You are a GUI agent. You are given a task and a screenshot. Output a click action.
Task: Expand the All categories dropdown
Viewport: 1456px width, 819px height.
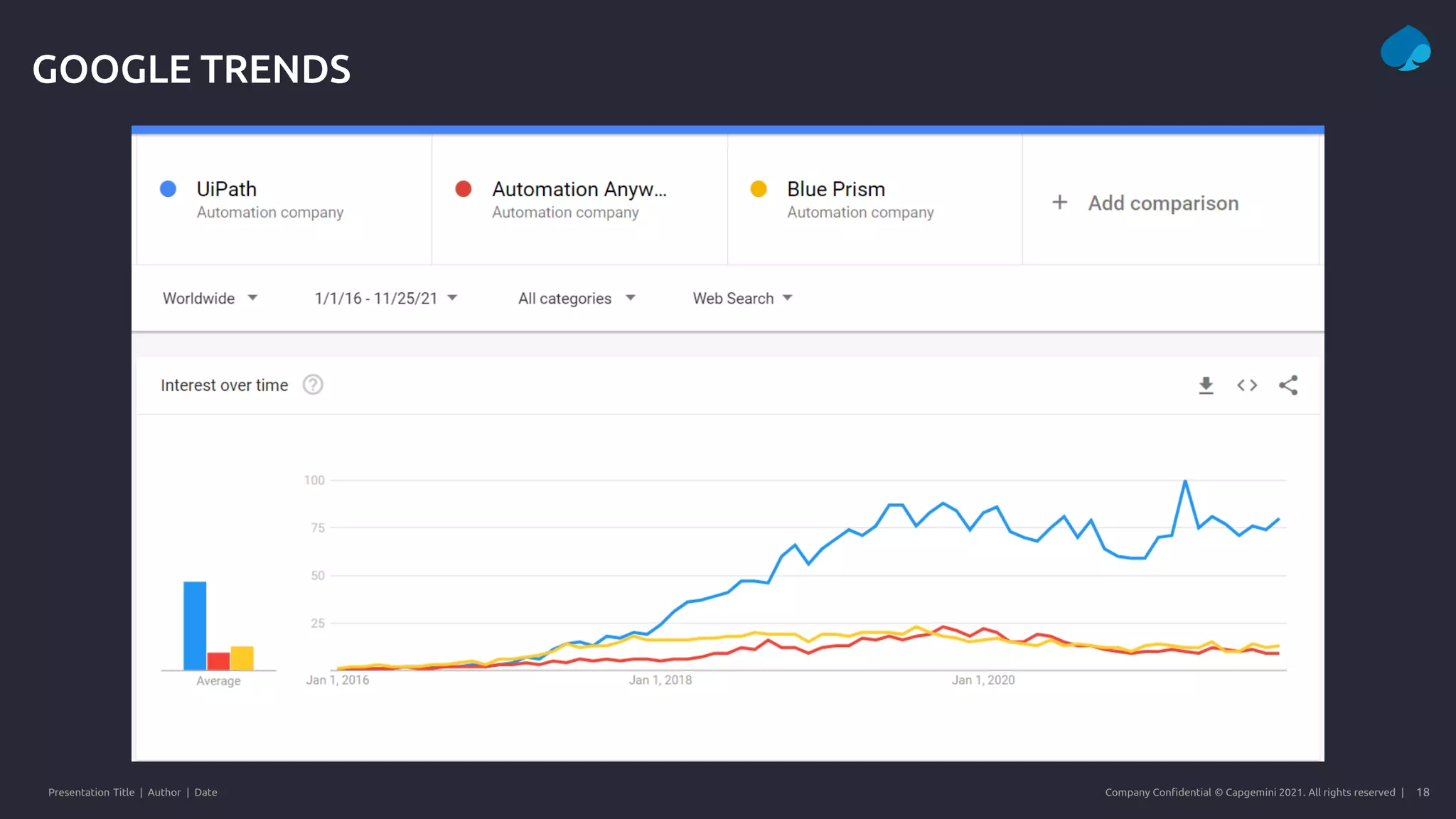(576, 299)
